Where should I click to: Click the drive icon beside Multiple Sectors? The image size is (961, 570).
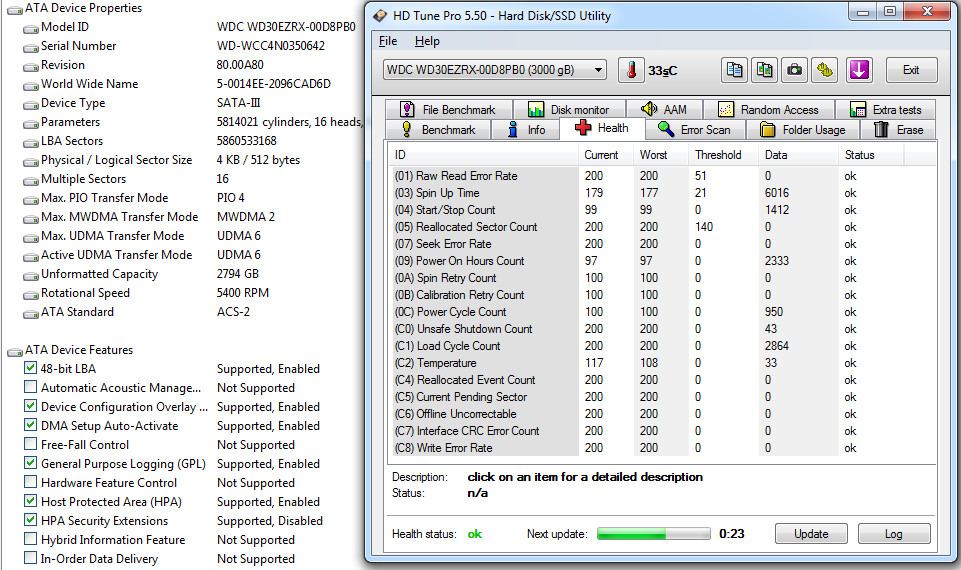pos(30,180)
